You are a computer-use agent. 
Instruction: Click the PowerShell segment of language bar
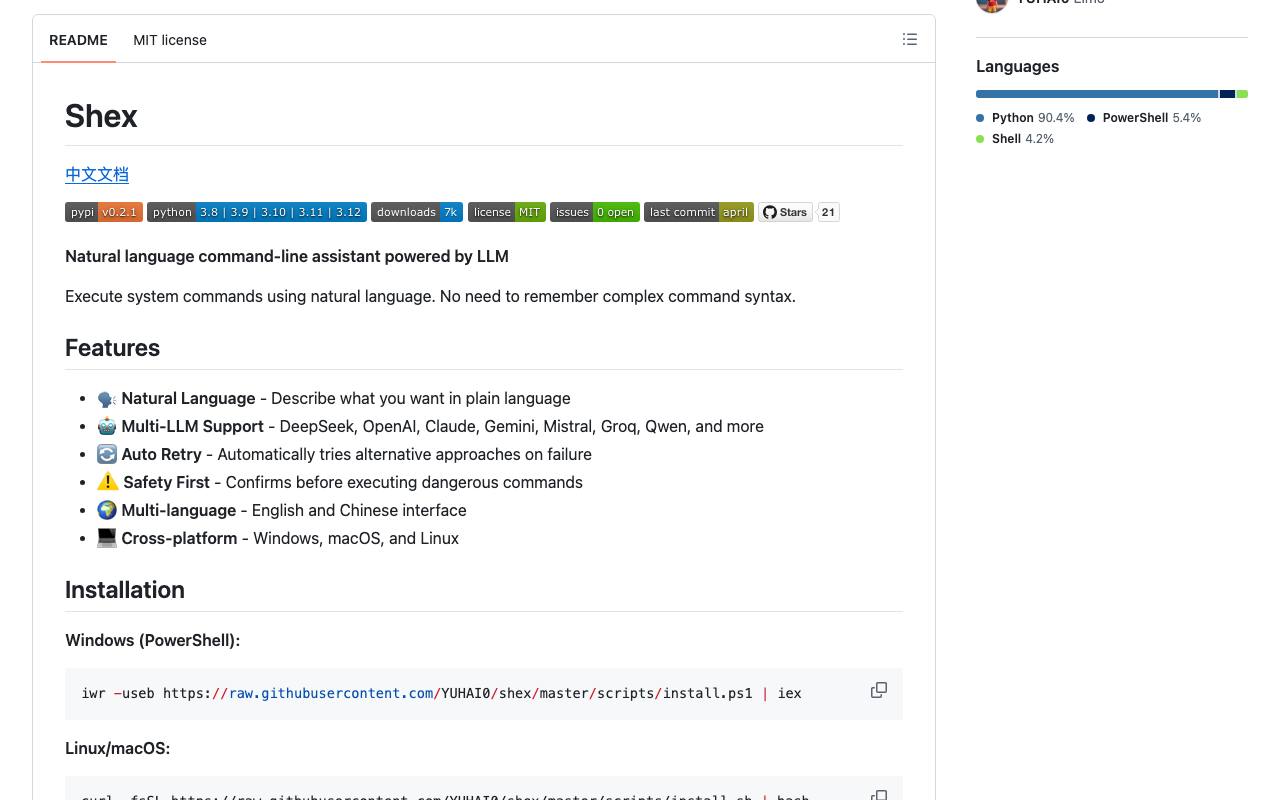click(x=1227, y=94)
